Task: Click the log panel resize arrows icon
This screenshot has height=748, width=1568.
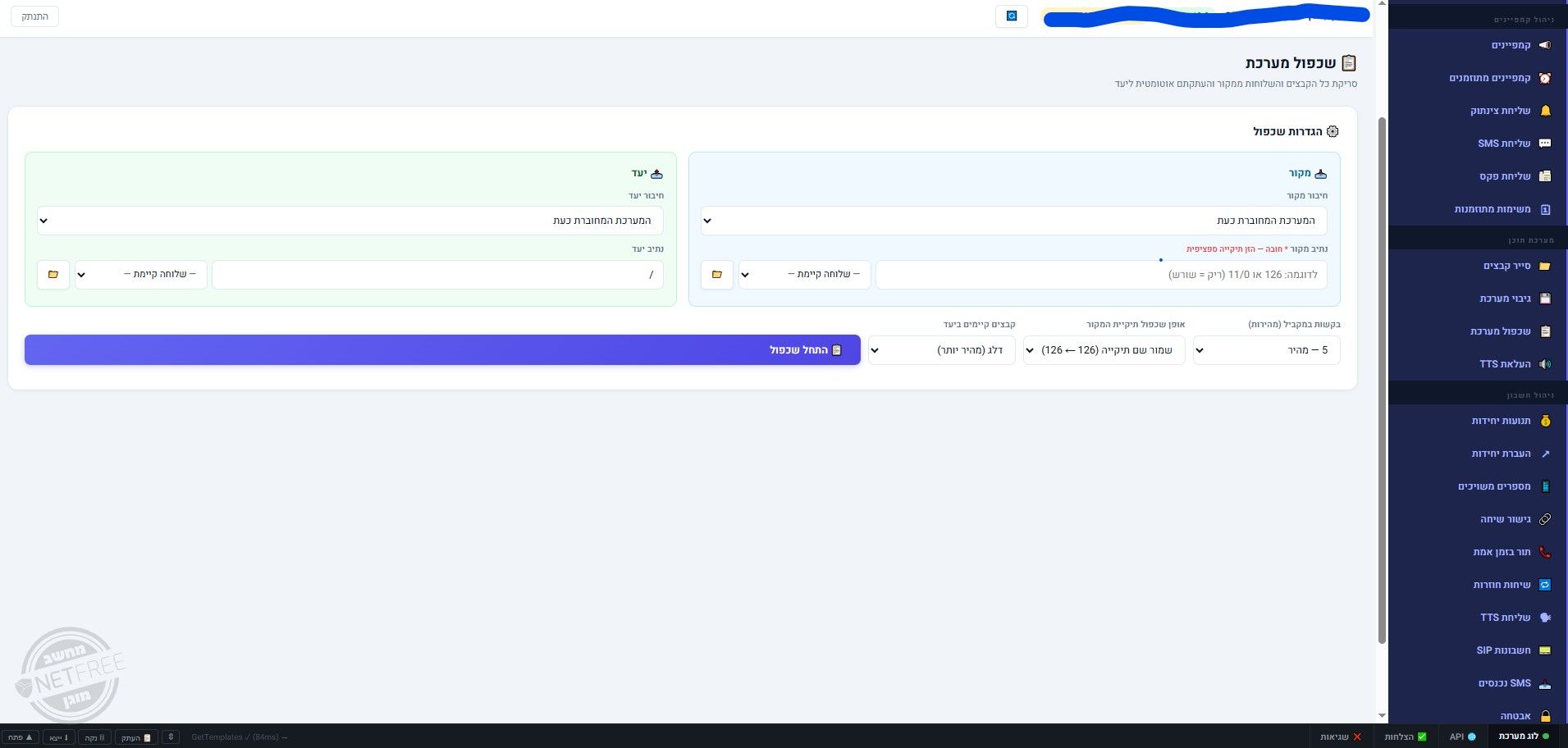Action: click(x=171, y=737)
